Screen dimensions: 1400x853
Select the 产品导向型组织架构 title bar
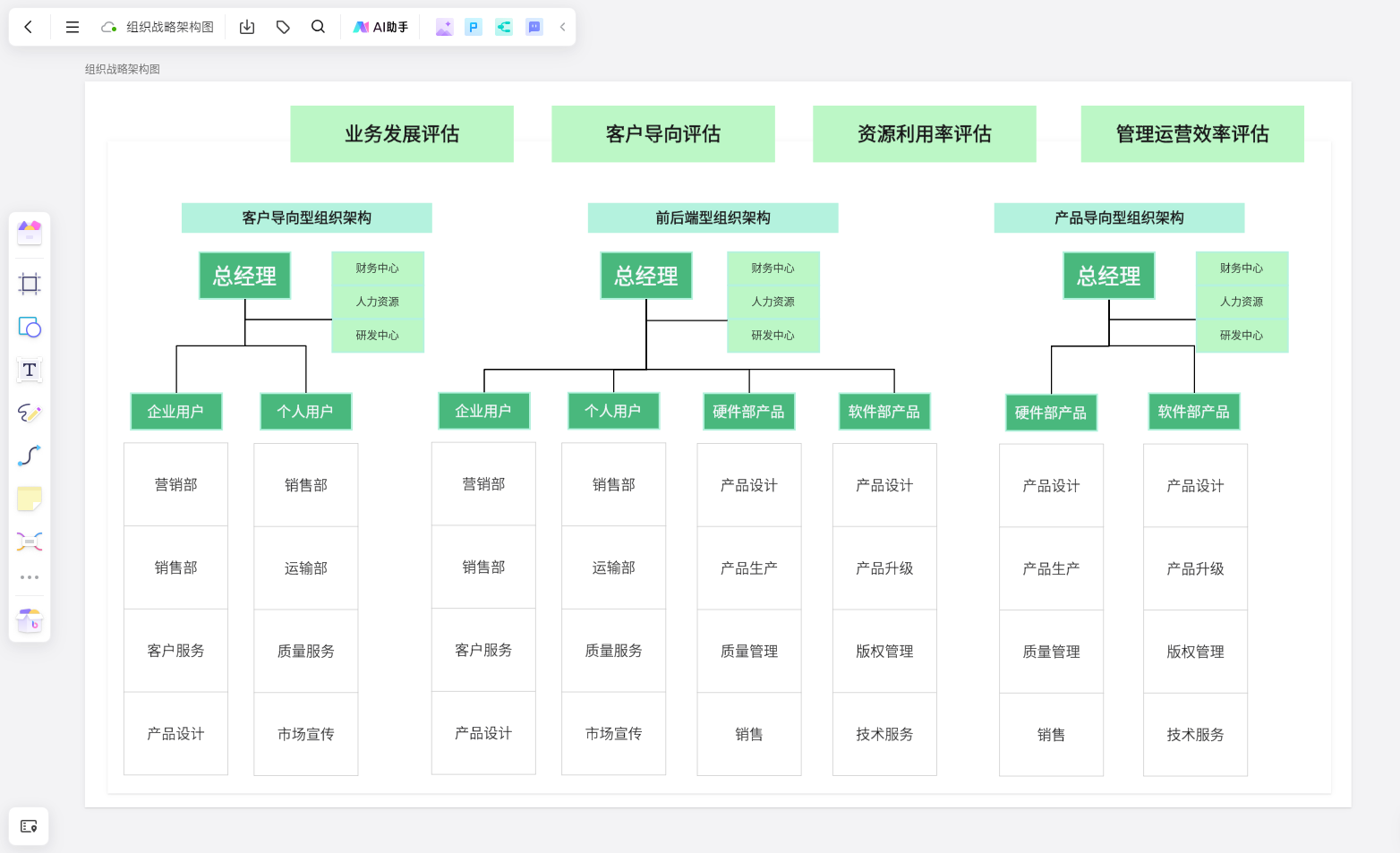(1120, 218)
